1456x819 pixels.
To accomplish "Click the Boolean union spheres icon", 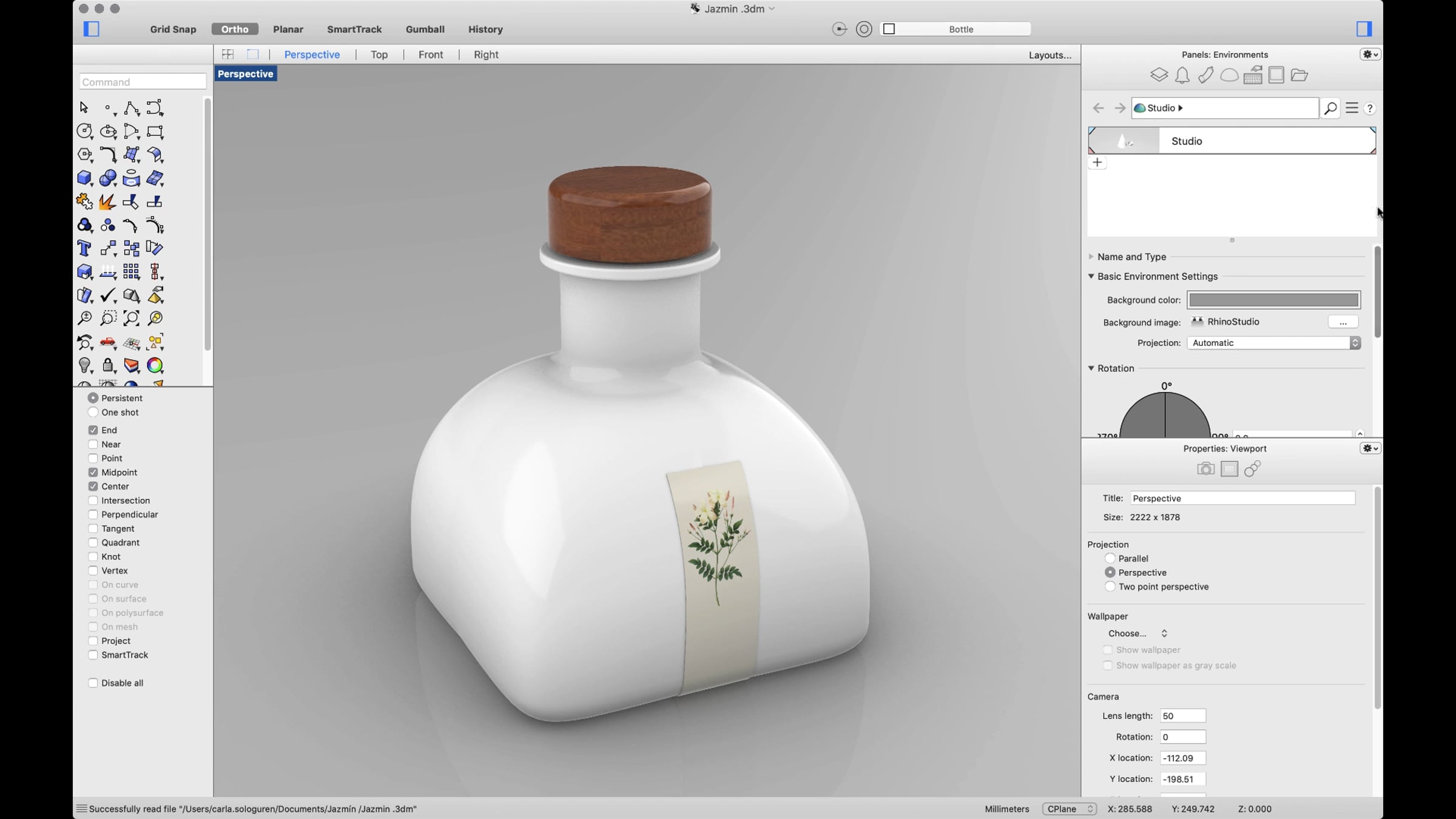I will (108, 178).
